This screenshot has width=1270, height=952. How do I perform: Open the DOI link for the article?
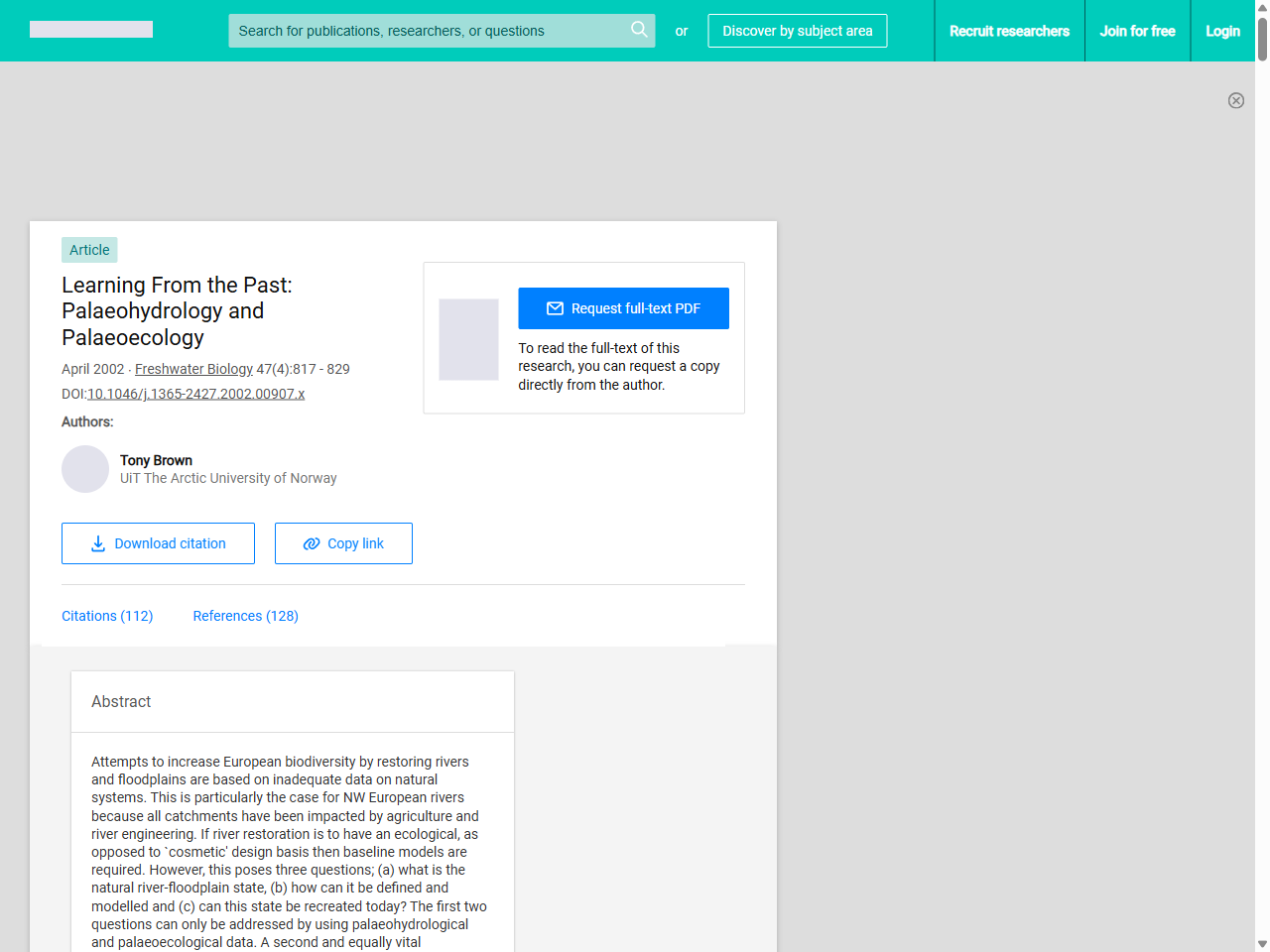pos(195,394)
